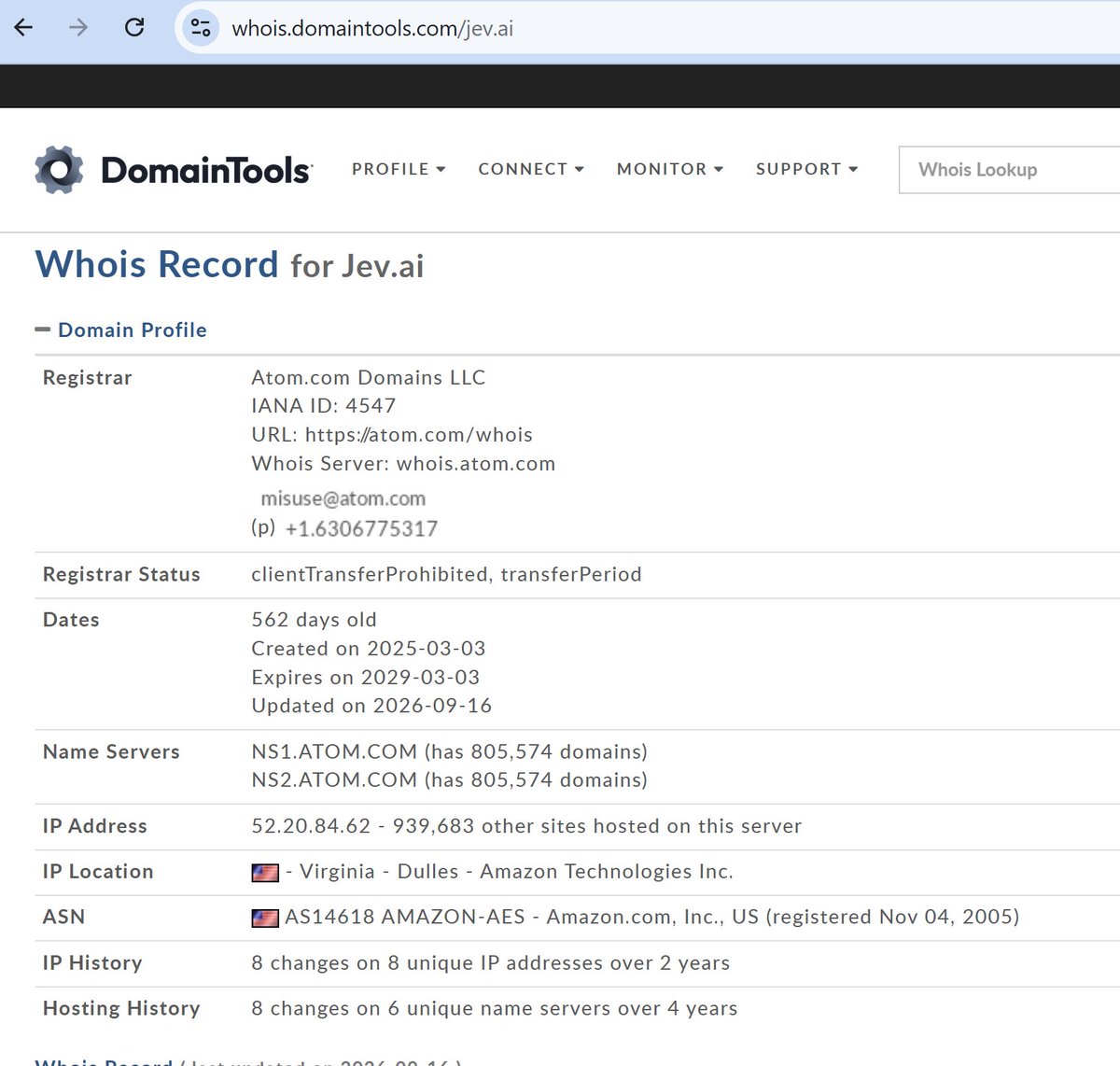Select the Hosting History row label
Screen dimensions: 1120x1066
tap(121, 1008)
